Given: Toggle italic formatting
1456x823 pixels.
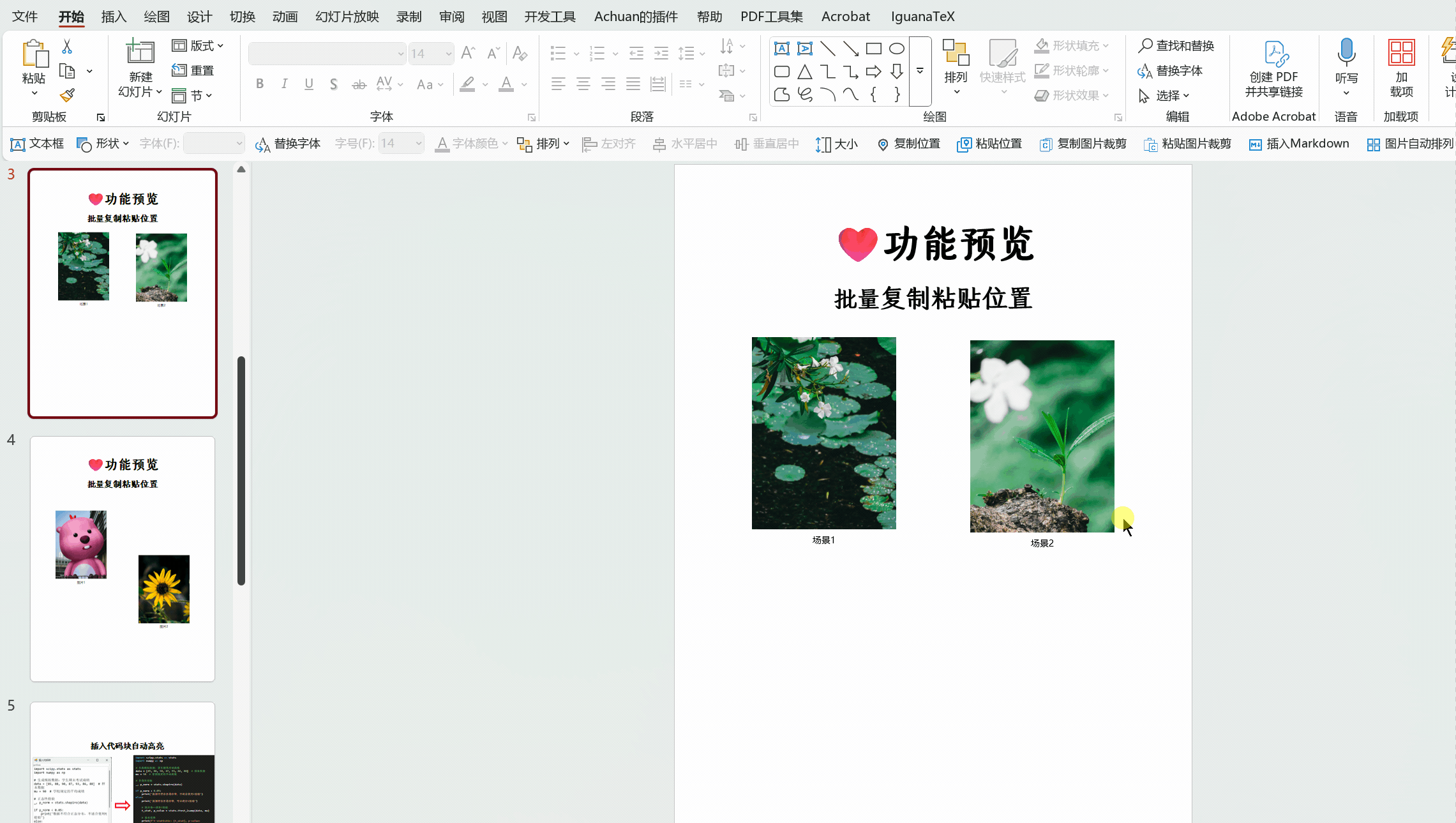Looking at the screenshot, I should coord(284,84).
